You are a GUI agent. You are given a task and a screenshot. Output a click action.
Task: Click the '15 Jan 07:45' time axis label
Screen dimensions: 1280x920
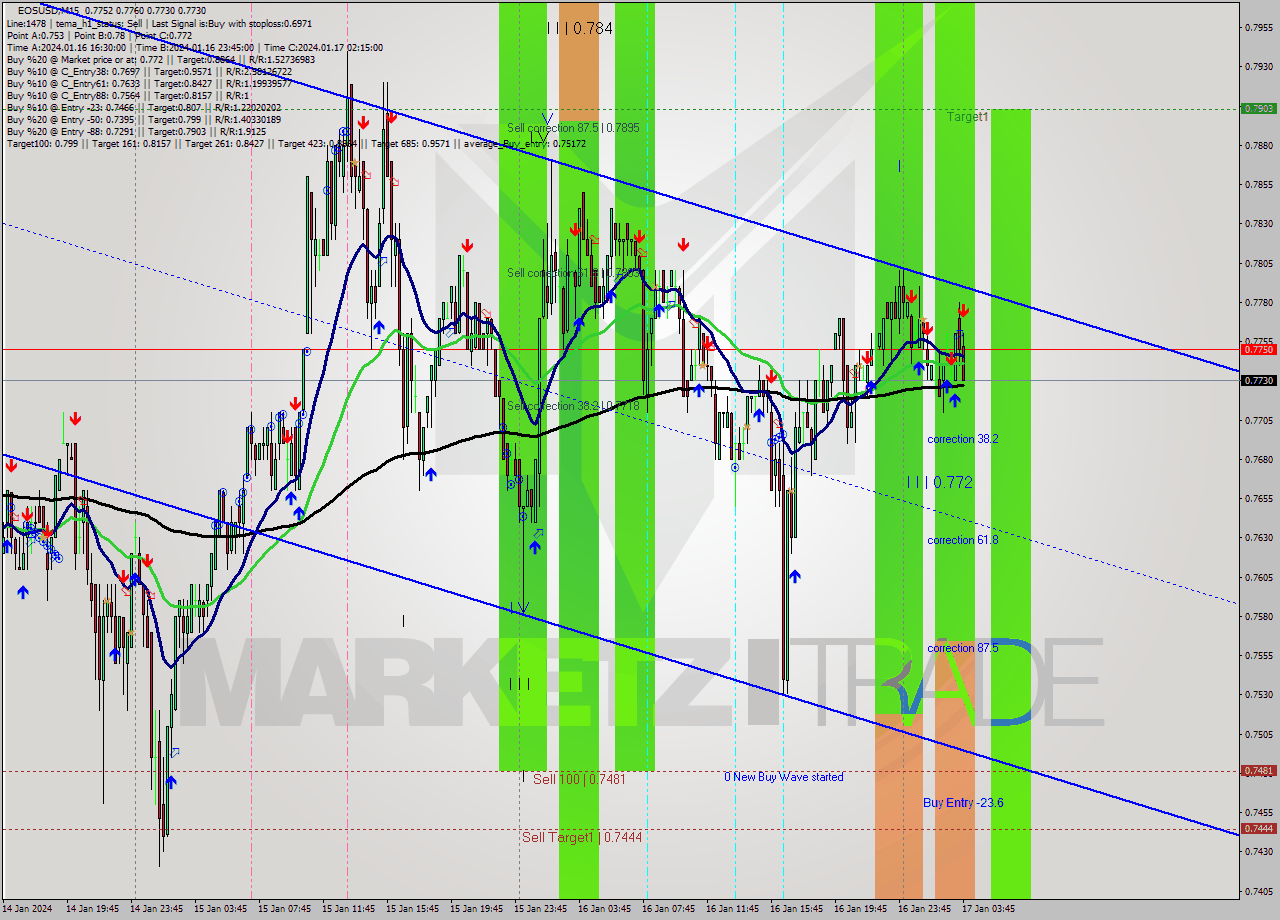(x=285, y=909)
